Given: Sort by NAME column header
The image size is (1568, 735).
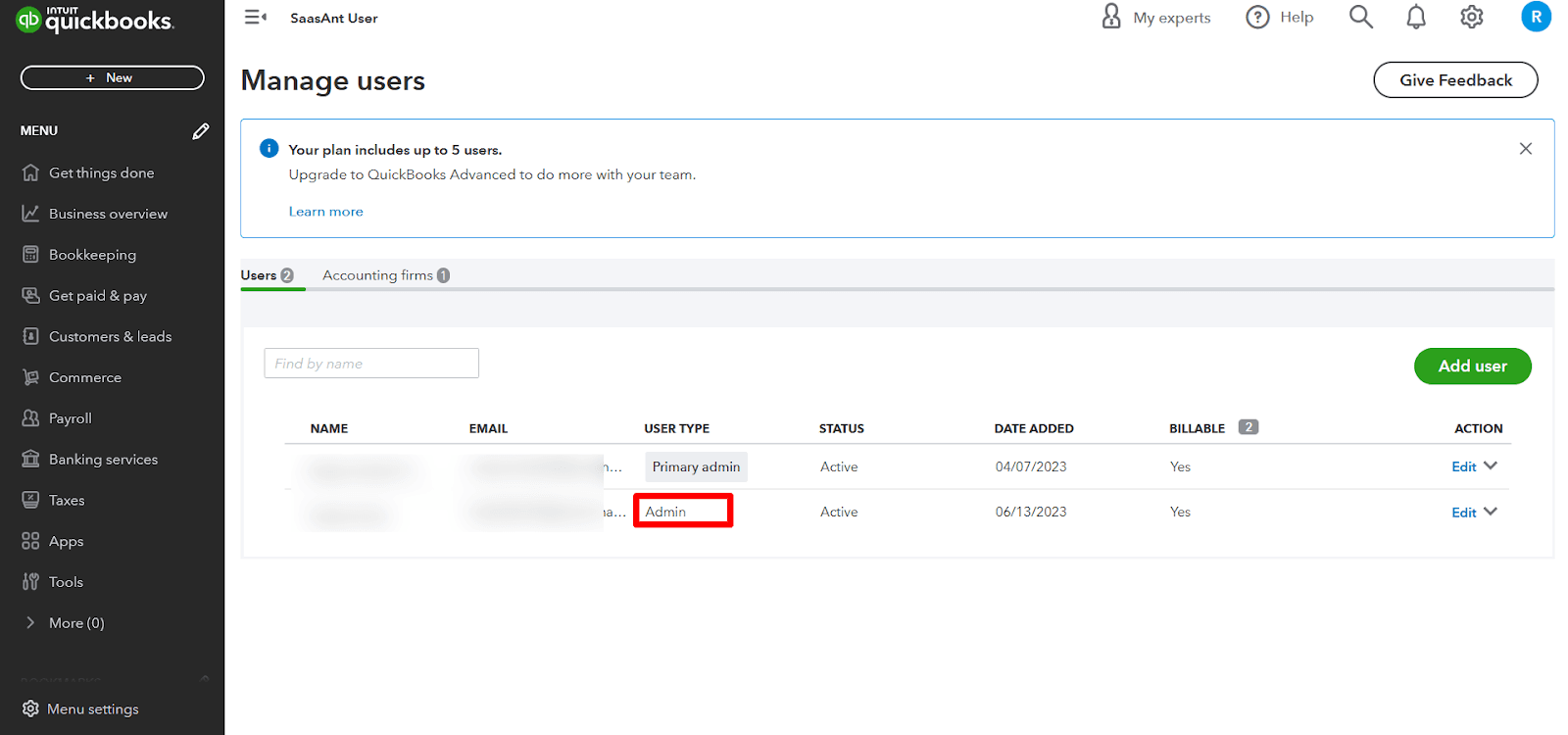Looking at the screenshot, I should [329, 428].
